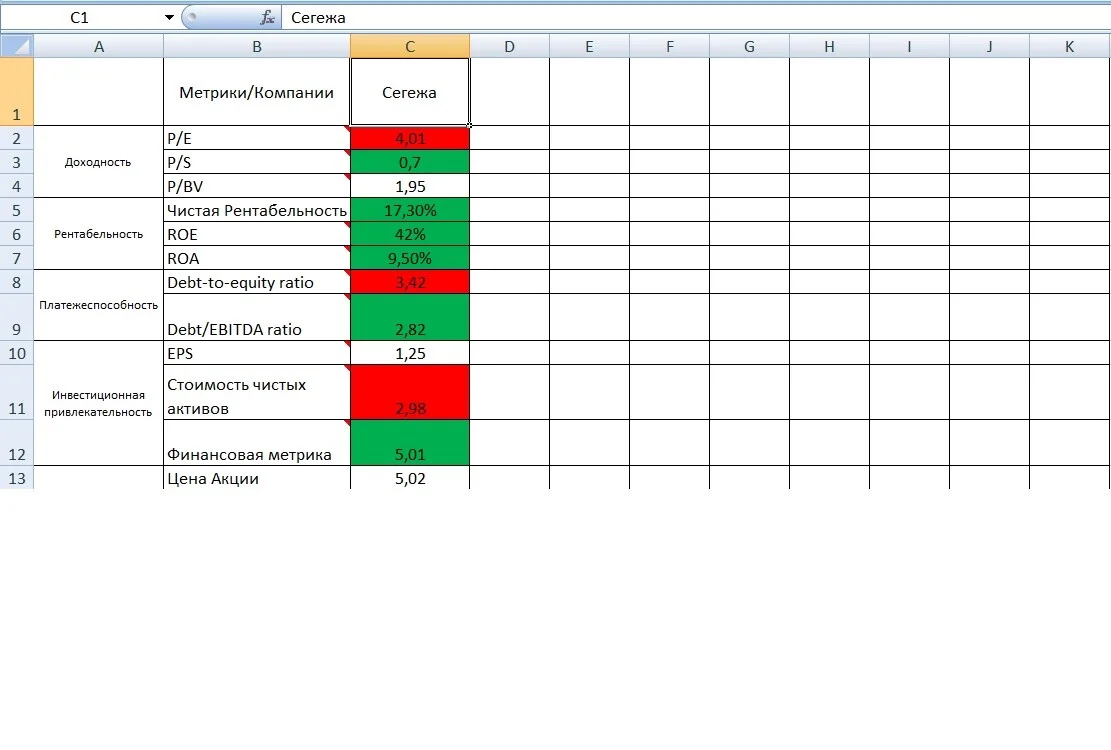
Task: Select column B header
Action: pyautogui.click(x=256, y=47)
